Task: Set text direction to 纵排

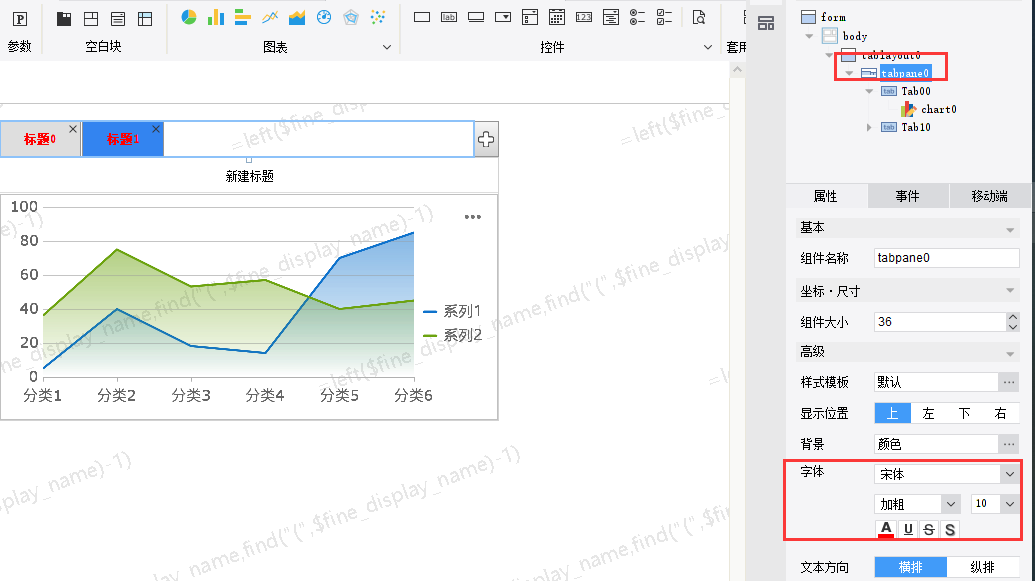Action: (983, 567)
